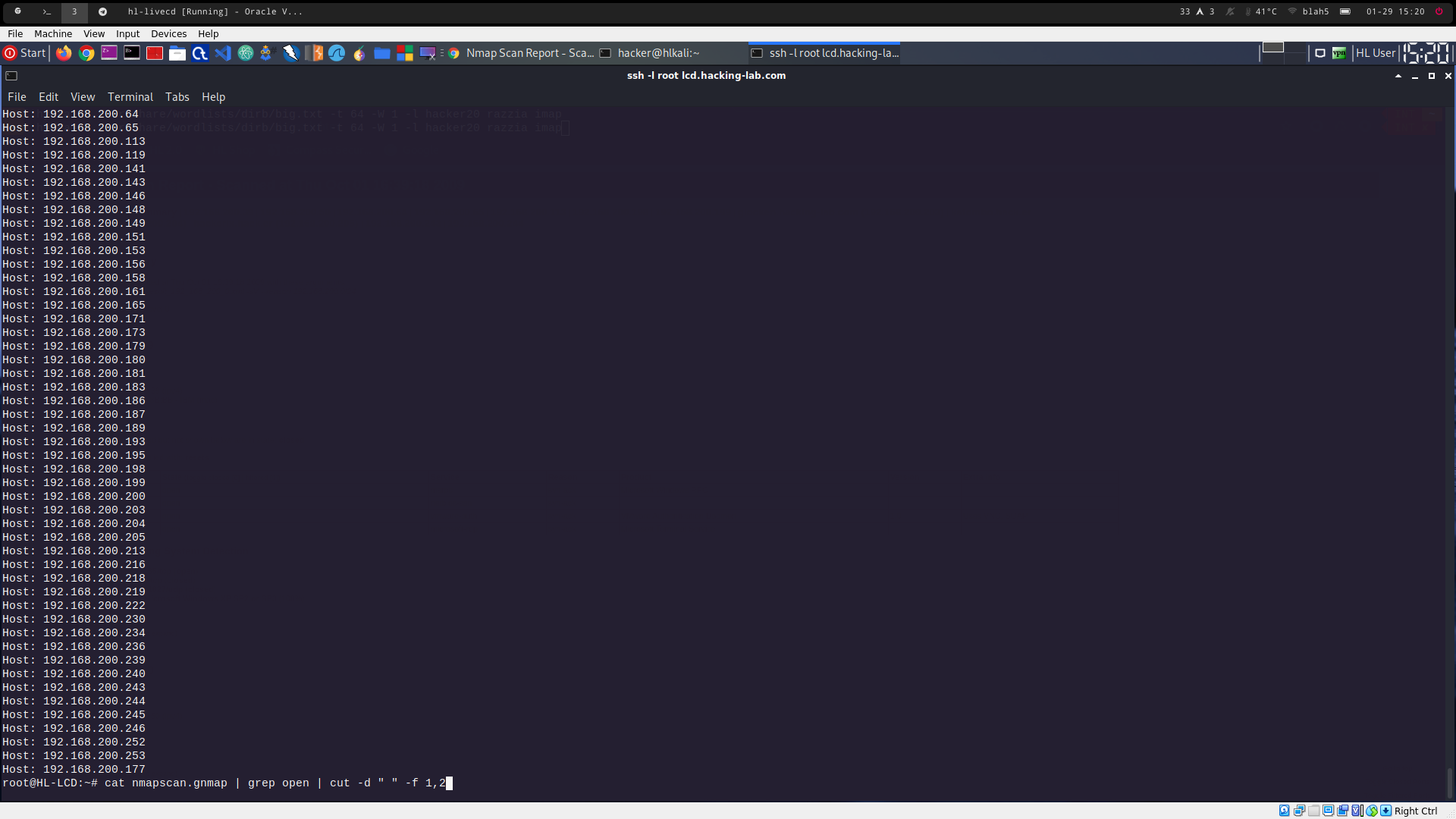This screenshot has height=819, width=1456.
Task: Click the terminal vertical scrollbar
Action: click(1450, 781)
